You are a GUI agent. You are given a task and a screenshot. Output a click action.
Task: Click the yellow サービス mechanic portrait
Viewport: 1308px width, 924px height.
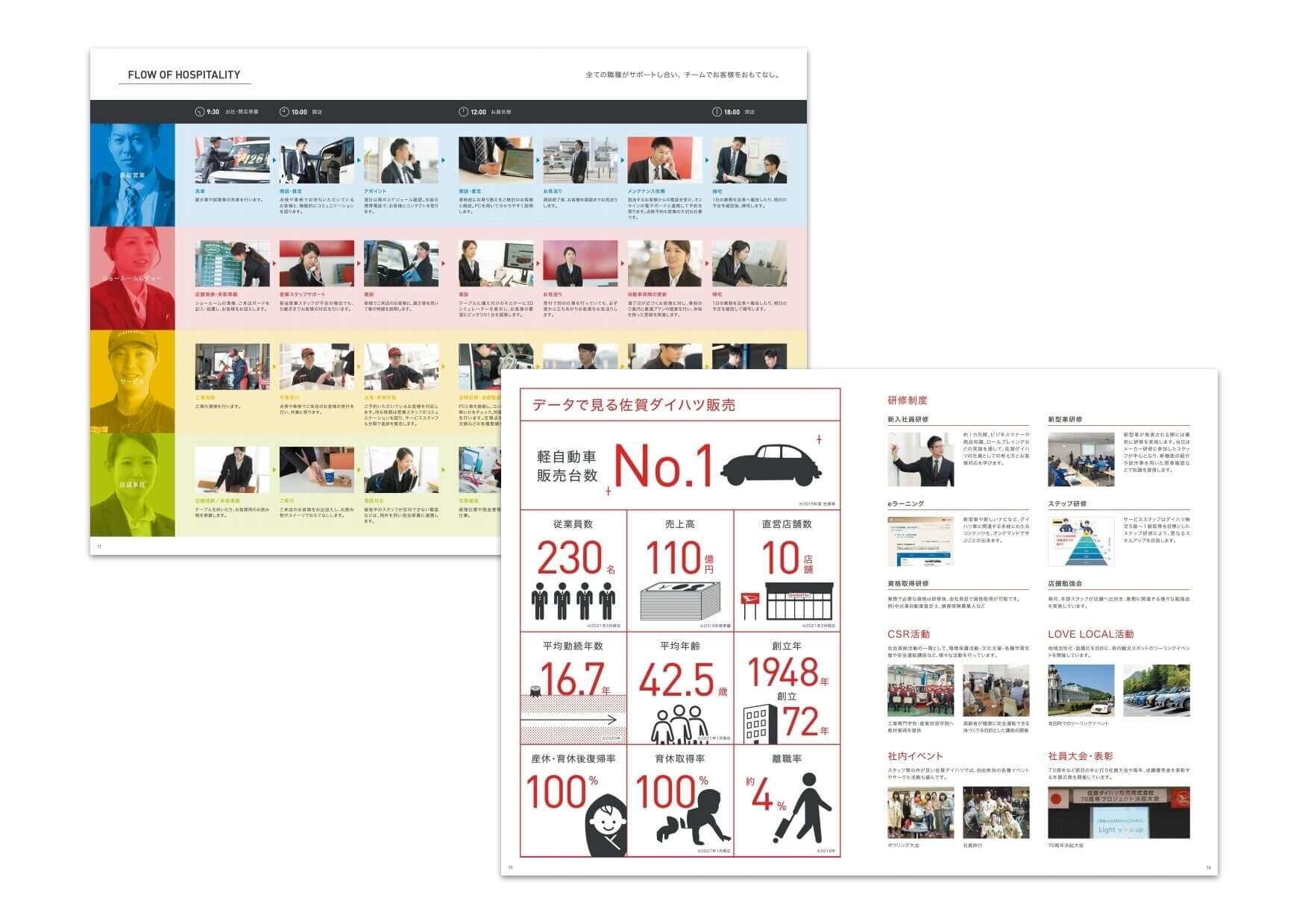tap(133, 381)
